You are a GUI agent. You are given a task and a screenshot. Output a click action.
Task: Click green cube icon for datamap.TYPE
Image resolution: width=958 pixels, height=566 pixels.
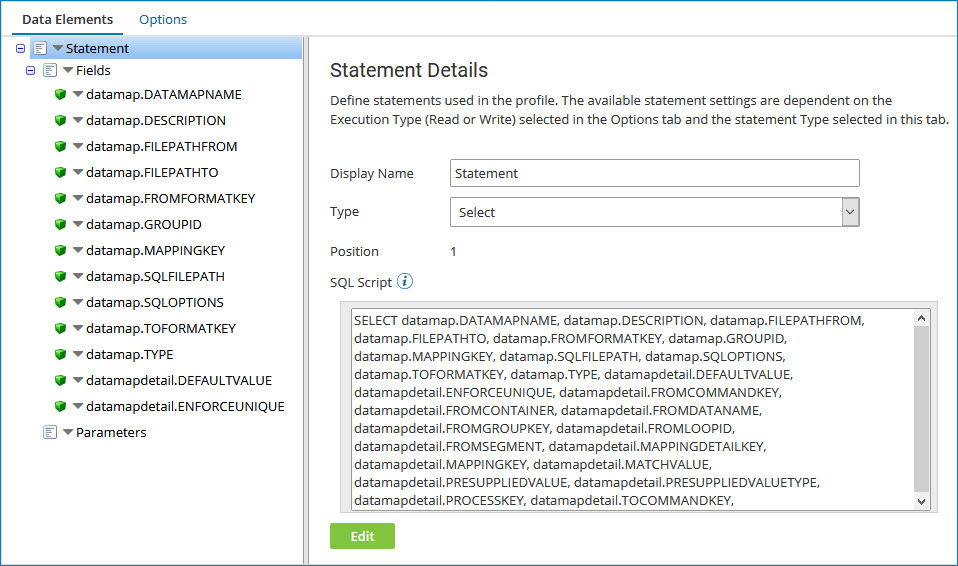click(60, 354)
